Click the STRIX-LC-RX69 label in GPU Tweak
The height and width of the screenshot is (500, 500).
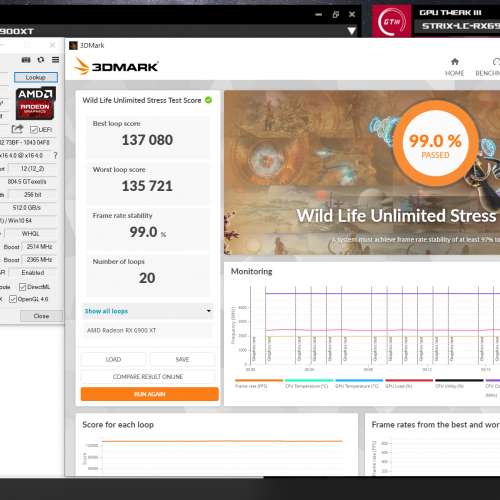[460, 26]
